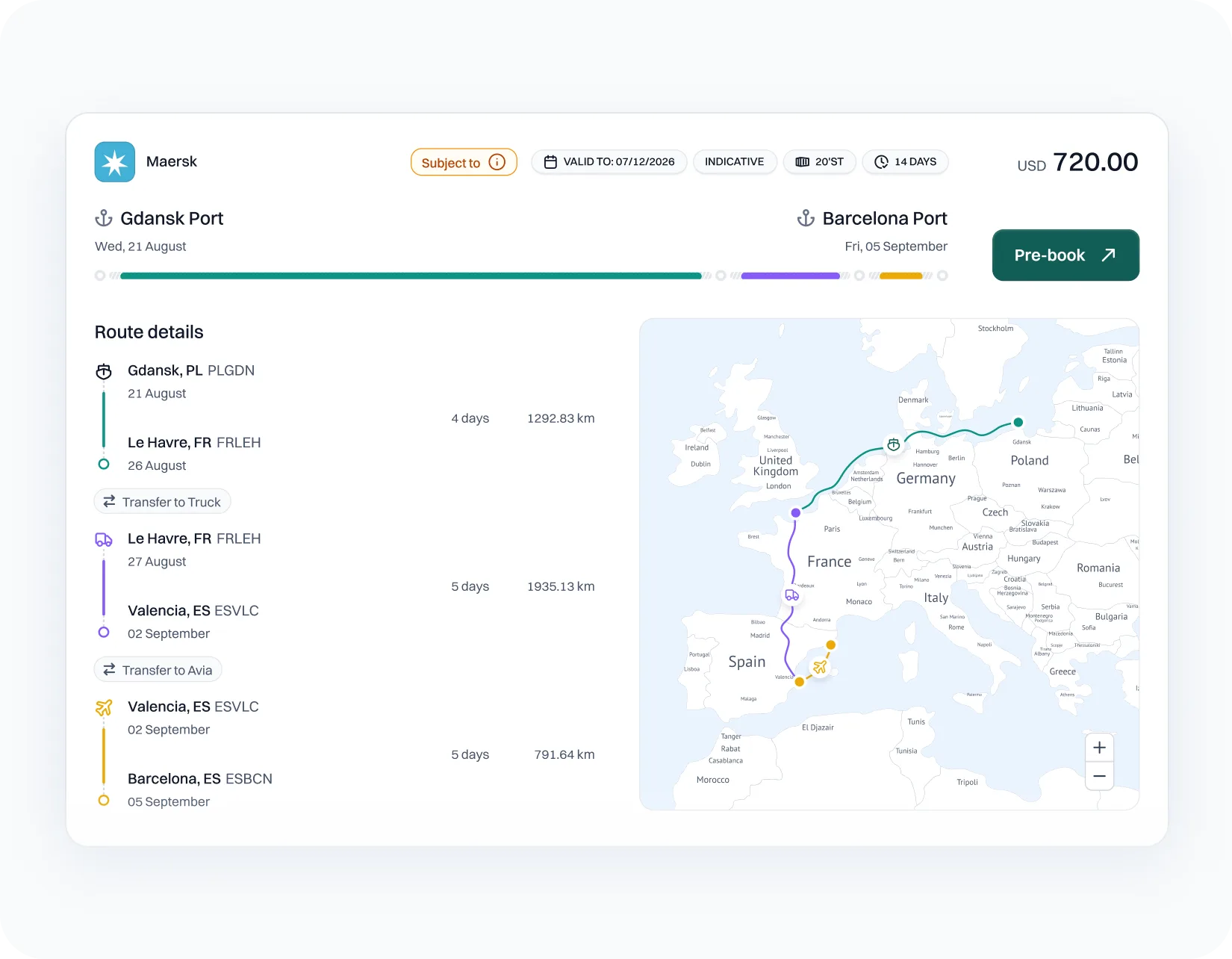The height and width of the screenshot is (959, 1232).
Task: Click the teal Gdansk origin dot on the map
Action: coord(1018,423)
